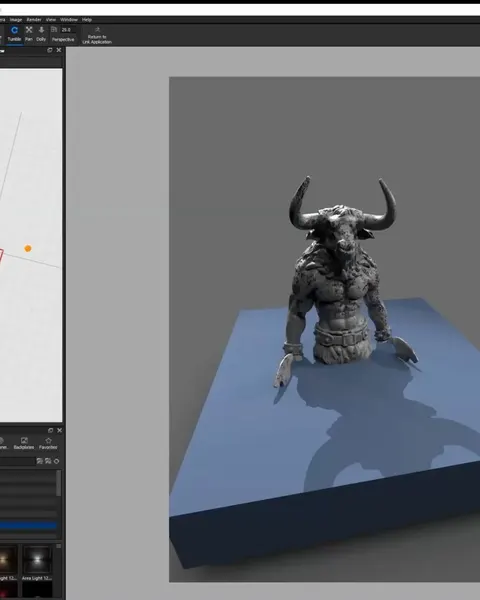The image size is (480, 600).
Task: Select the highlighted blue folder row
Action: coord(28,525)
